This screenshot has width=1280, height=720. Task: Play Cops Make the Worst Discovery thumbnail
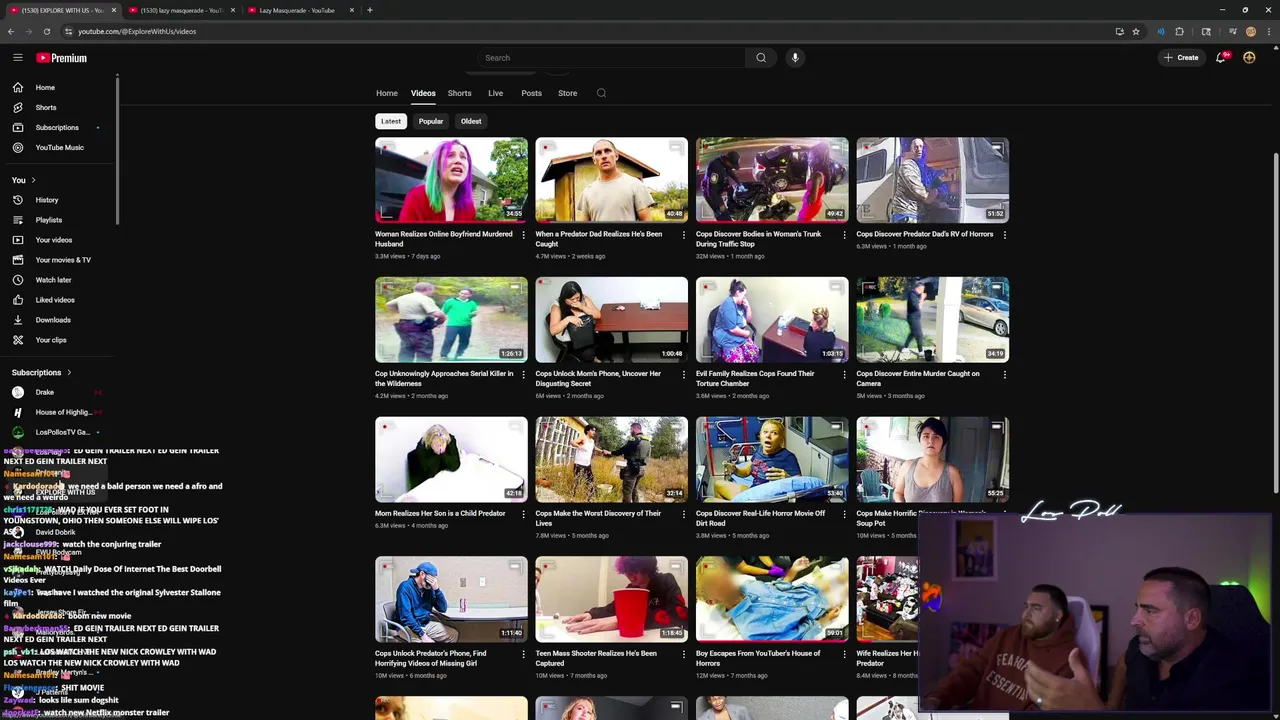coord(611,459)
